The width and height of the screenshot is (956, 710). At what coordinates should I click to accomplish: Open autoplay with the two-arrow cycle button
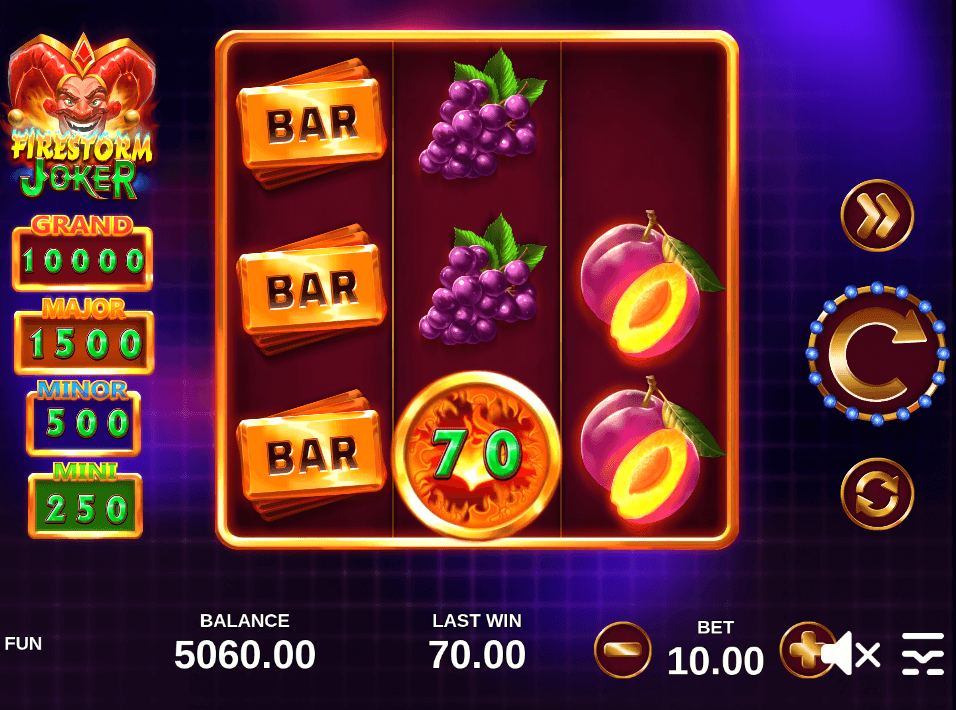point(877,494)
